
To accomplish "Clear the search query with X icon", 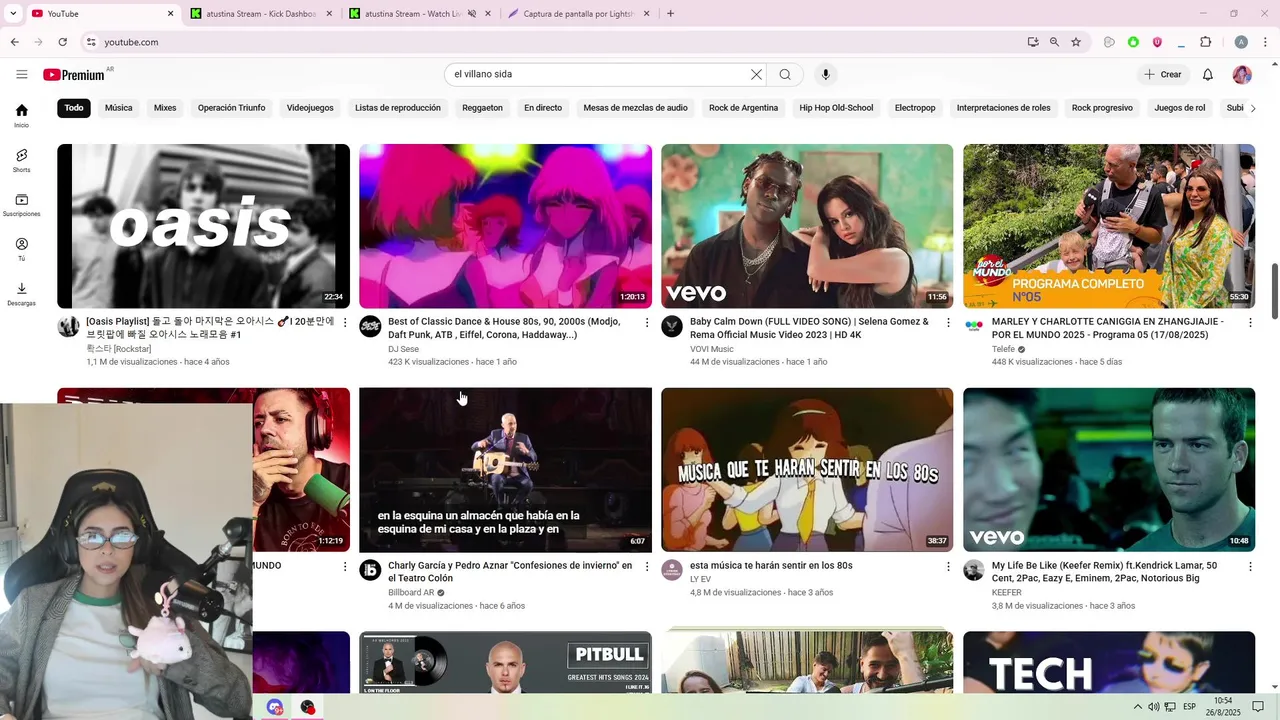I will click(757, 74).
